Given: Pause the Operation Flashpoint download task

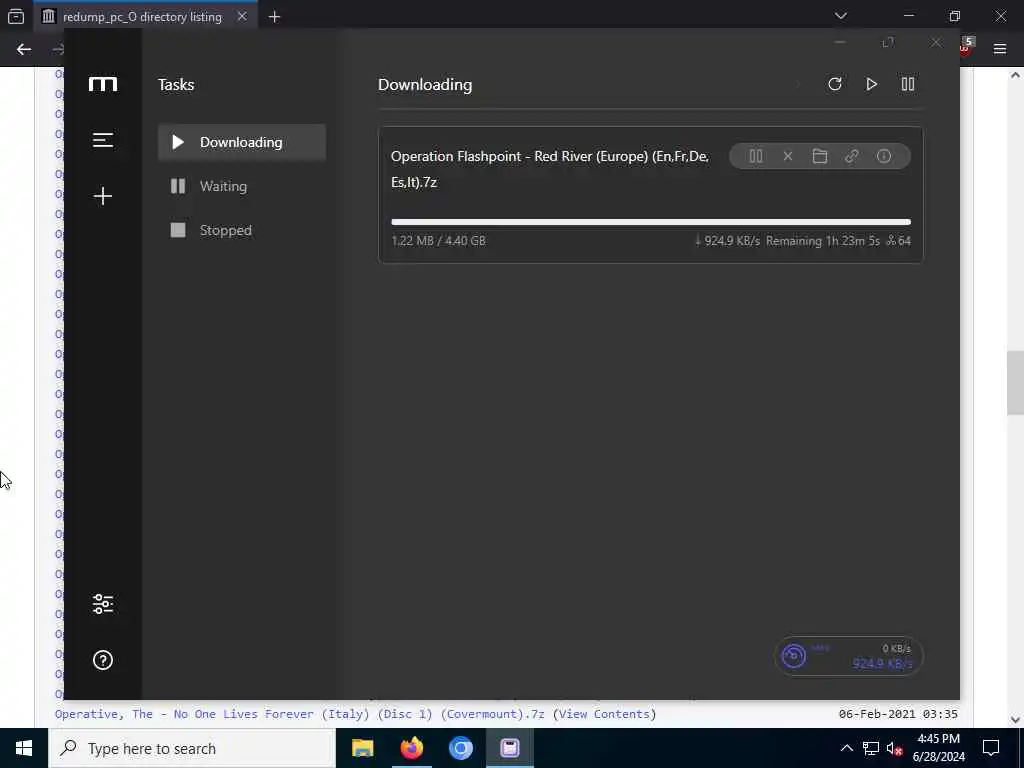Looking at the screenshot, I should click(x=756, y=156).
